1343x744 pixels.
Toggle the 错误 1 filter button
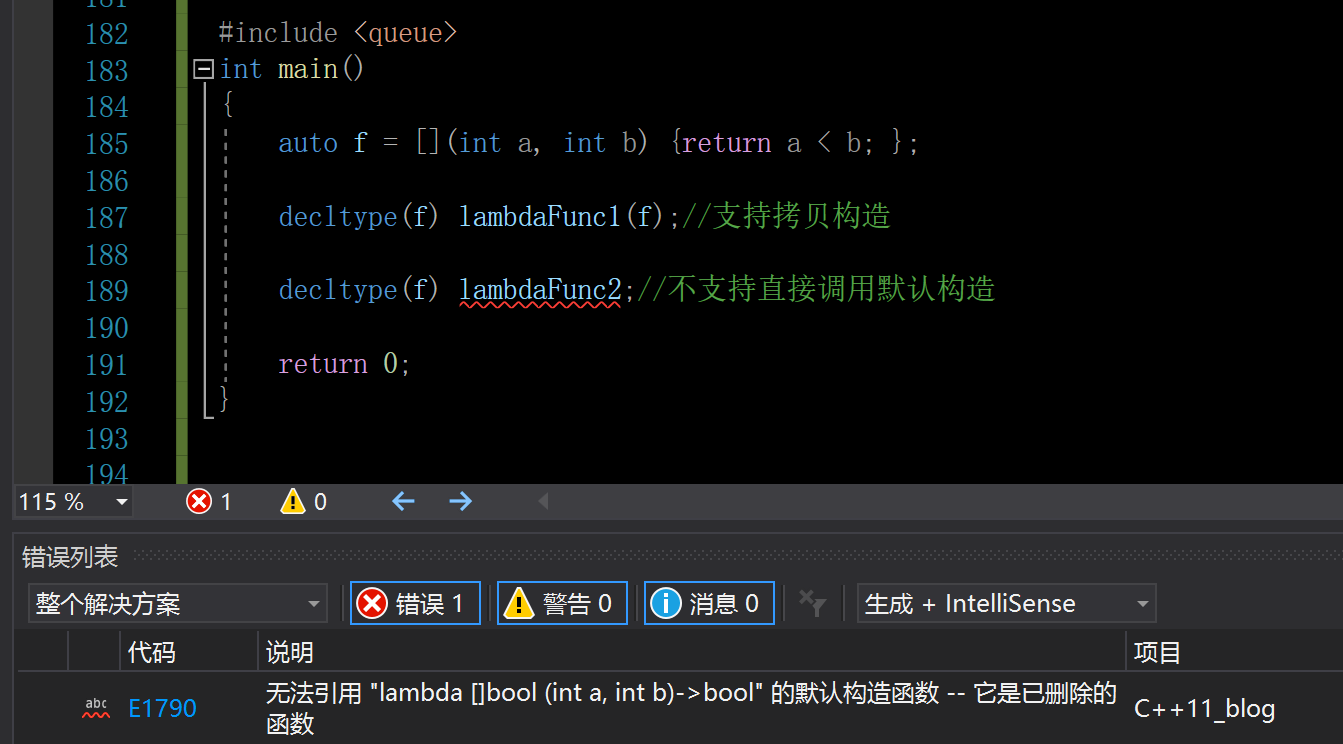pos(415,604)
